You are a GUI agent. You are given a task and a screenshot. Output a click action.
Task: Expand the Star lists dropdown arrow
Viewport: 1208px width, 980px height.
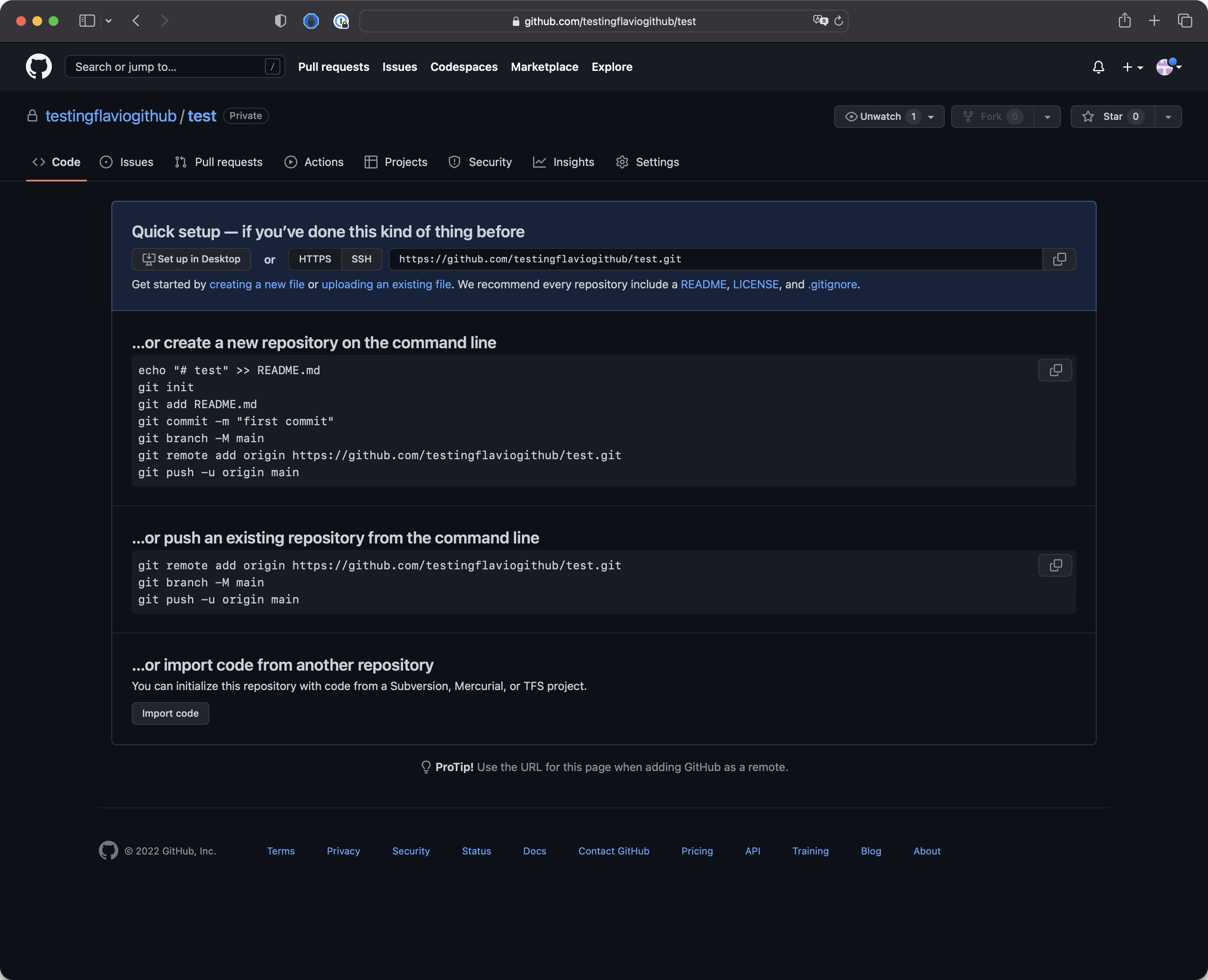click(1167, 117)
